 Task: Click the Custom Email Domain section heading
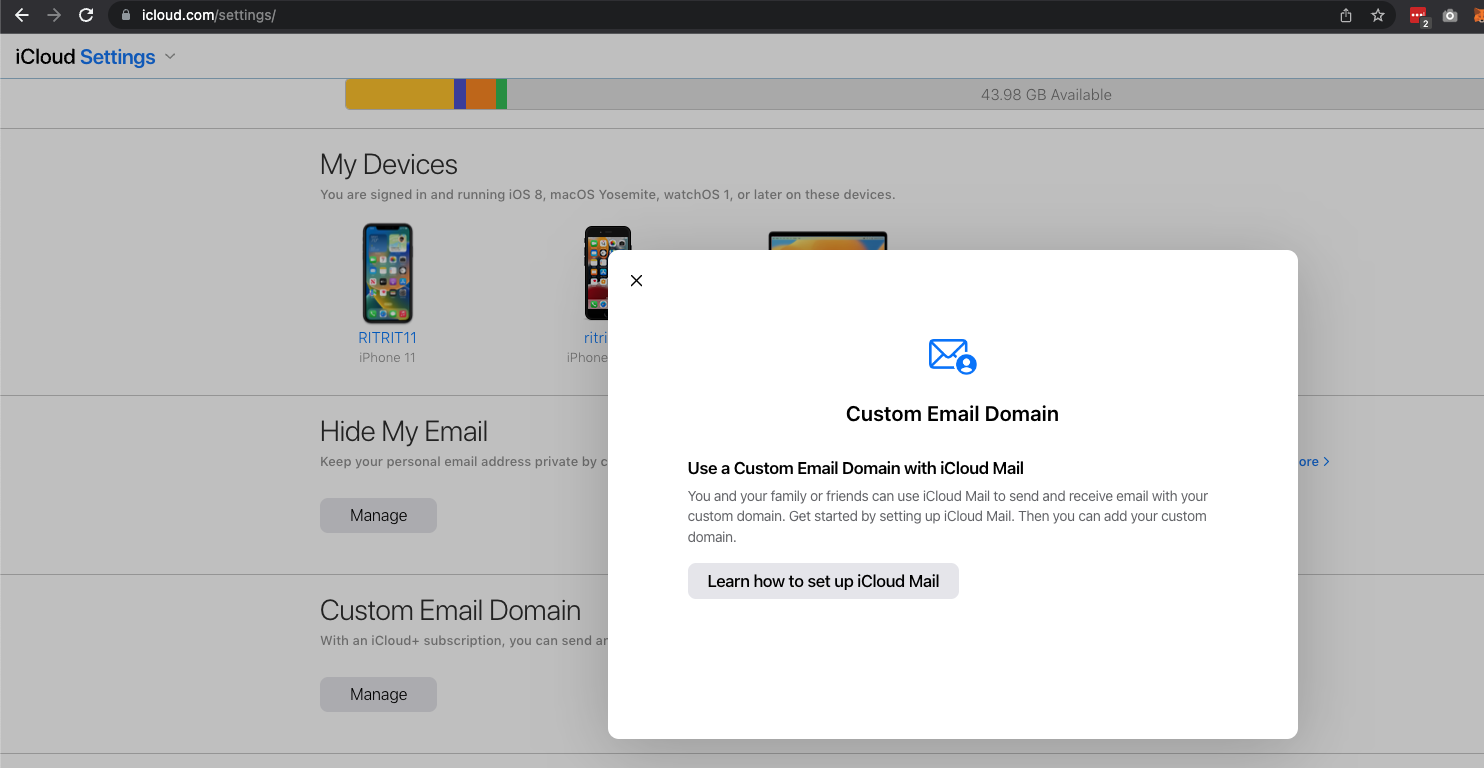[450, 611]
